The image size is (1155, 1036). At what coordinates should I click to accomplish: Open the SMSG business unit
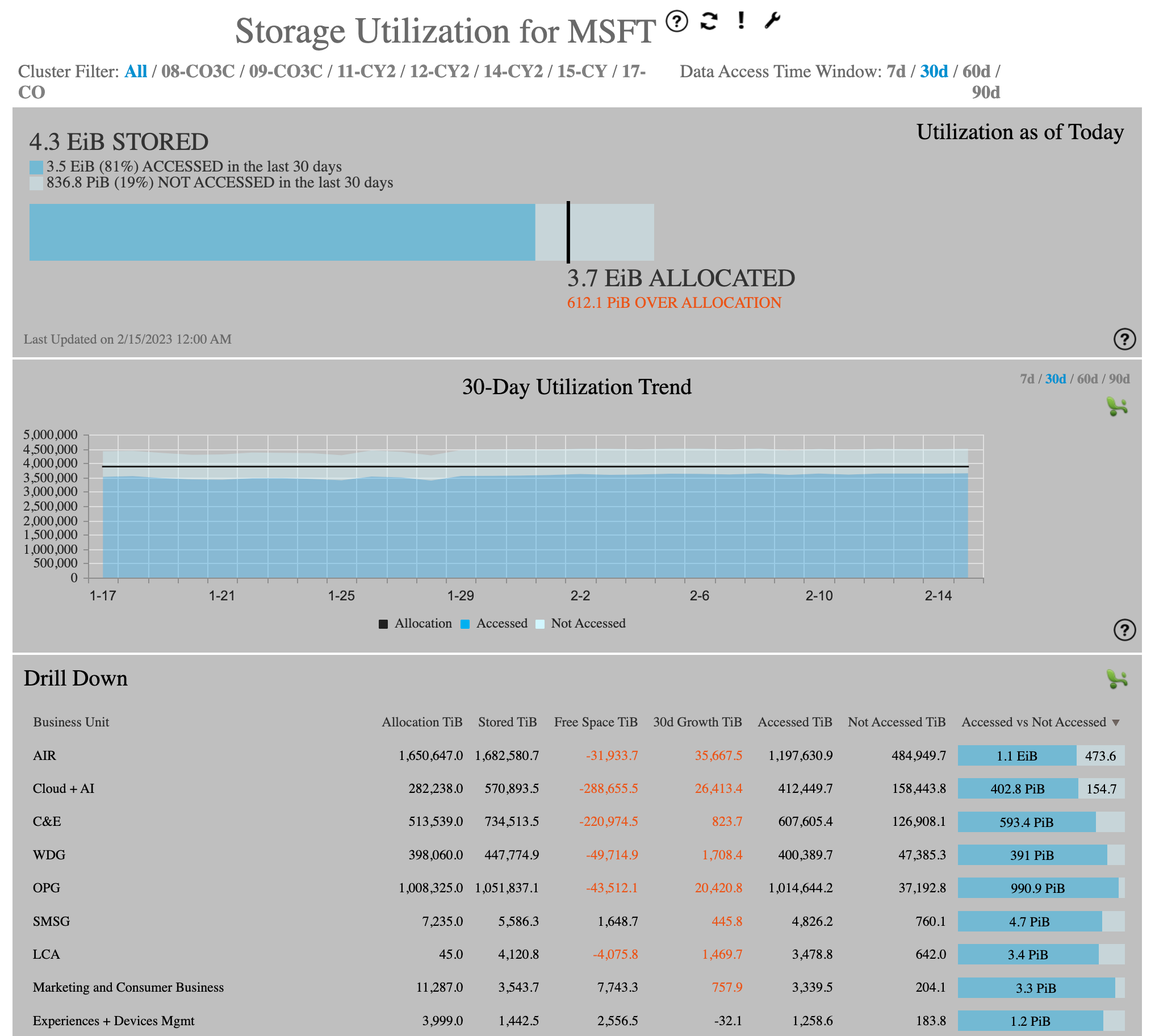[x=51, y=922]
